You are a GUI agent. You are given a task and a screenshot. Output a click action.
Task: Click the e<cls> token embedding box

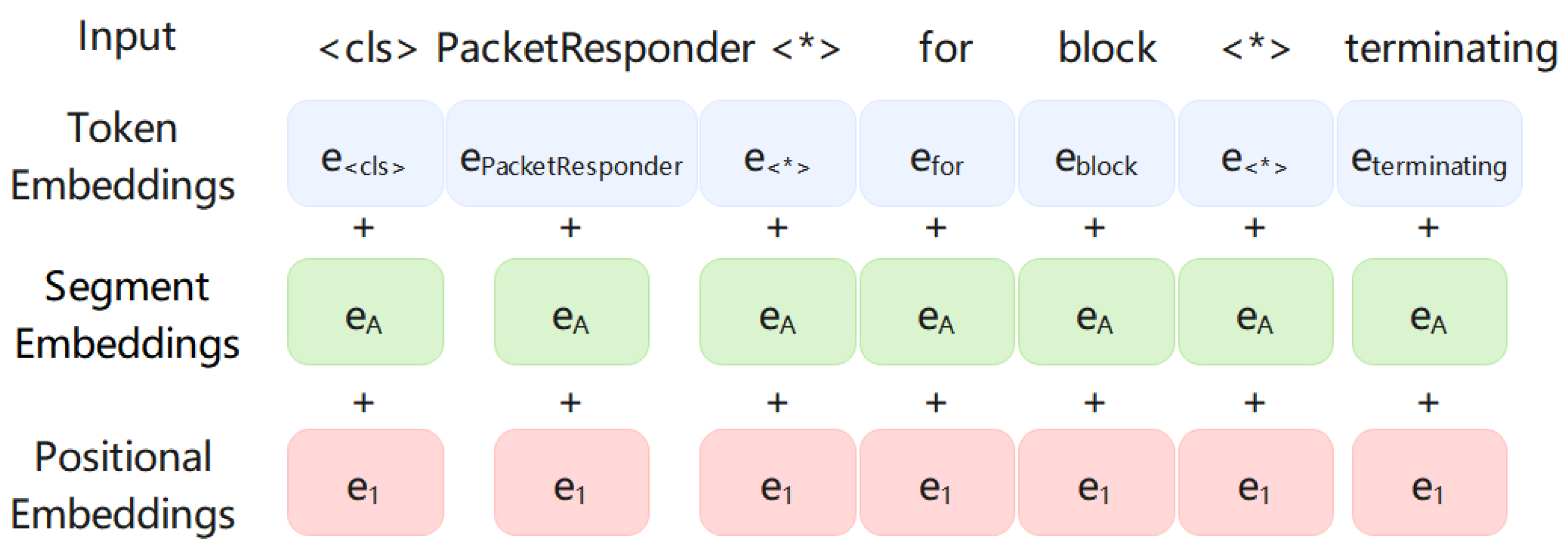(365, 153)
